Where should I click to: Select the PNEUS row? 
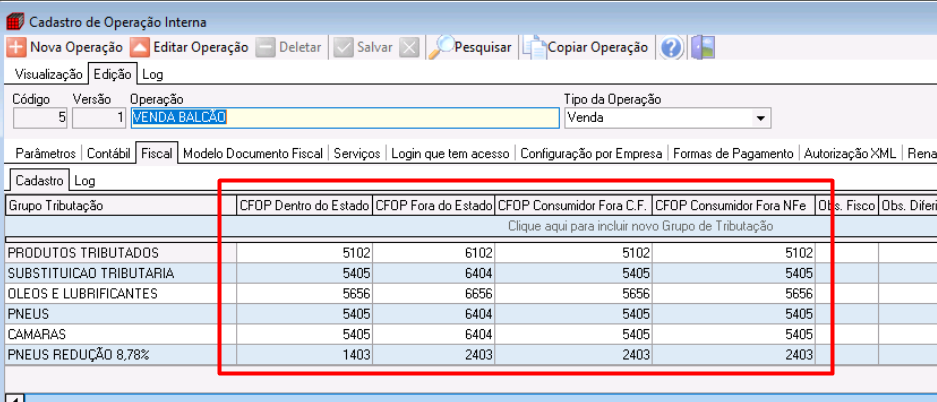(471, 314)
